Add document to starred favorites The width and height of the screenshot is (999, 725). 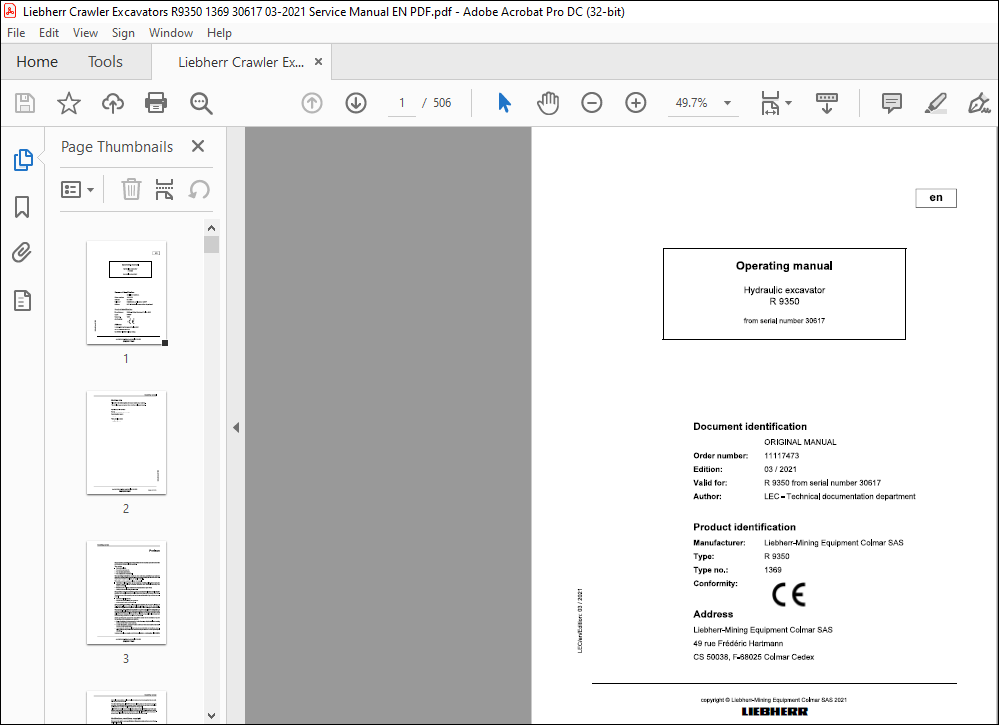click(x=69, y=103)
